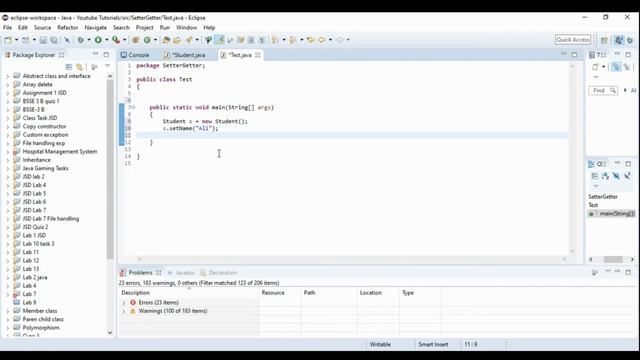This screenshot has width=640, height=360.
Task: Switch to the Java perspective icon
Action: pyautogui.click(x=619, y=40)
